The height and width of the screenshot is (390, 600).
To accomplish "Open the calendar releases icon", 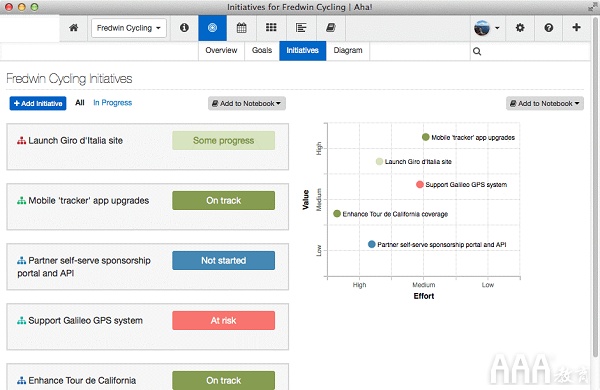I will click(x=241, y=28).
